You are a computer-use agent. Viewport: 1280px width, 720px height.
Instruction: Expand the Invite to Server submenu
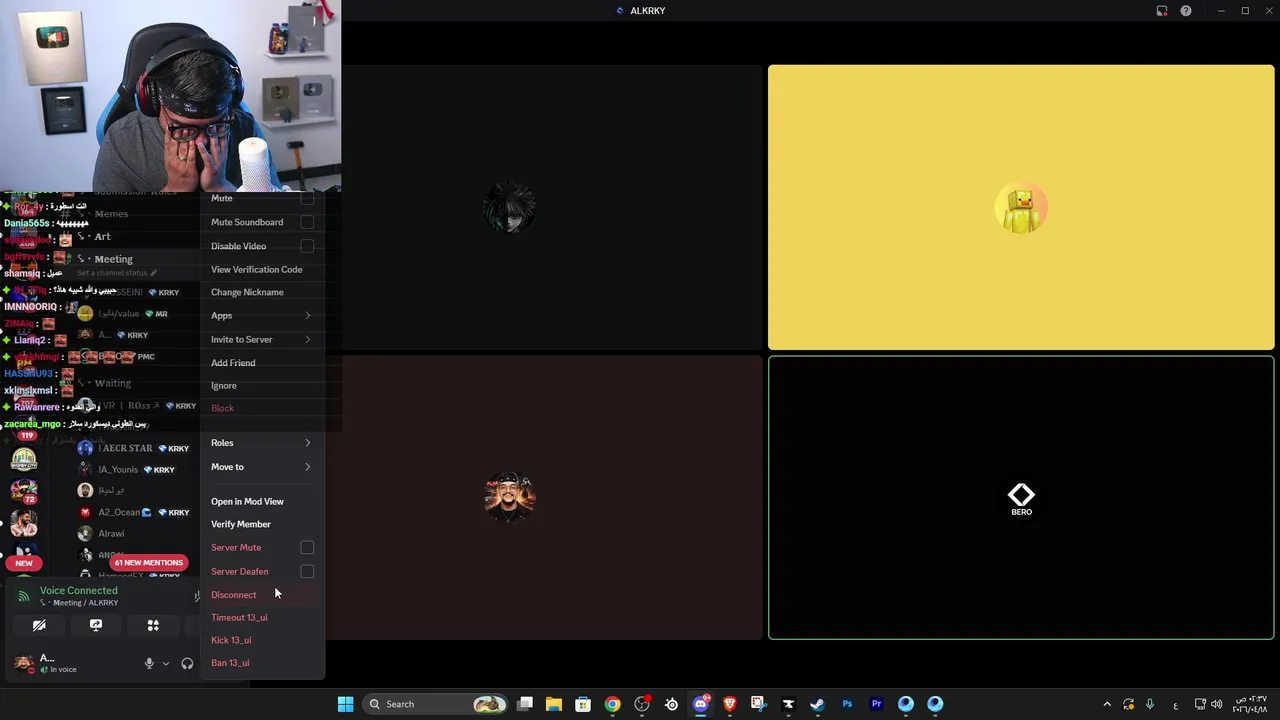(262, 340)
